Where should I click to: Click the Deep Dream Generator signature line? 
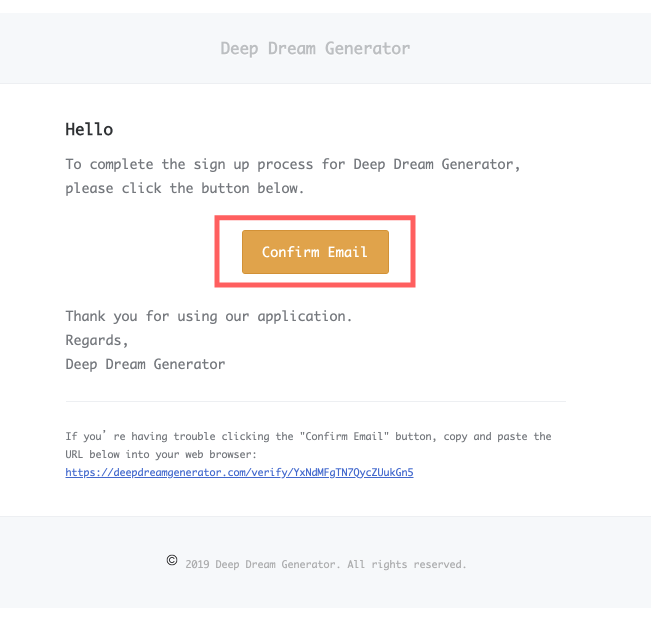(x=145, y=364)
